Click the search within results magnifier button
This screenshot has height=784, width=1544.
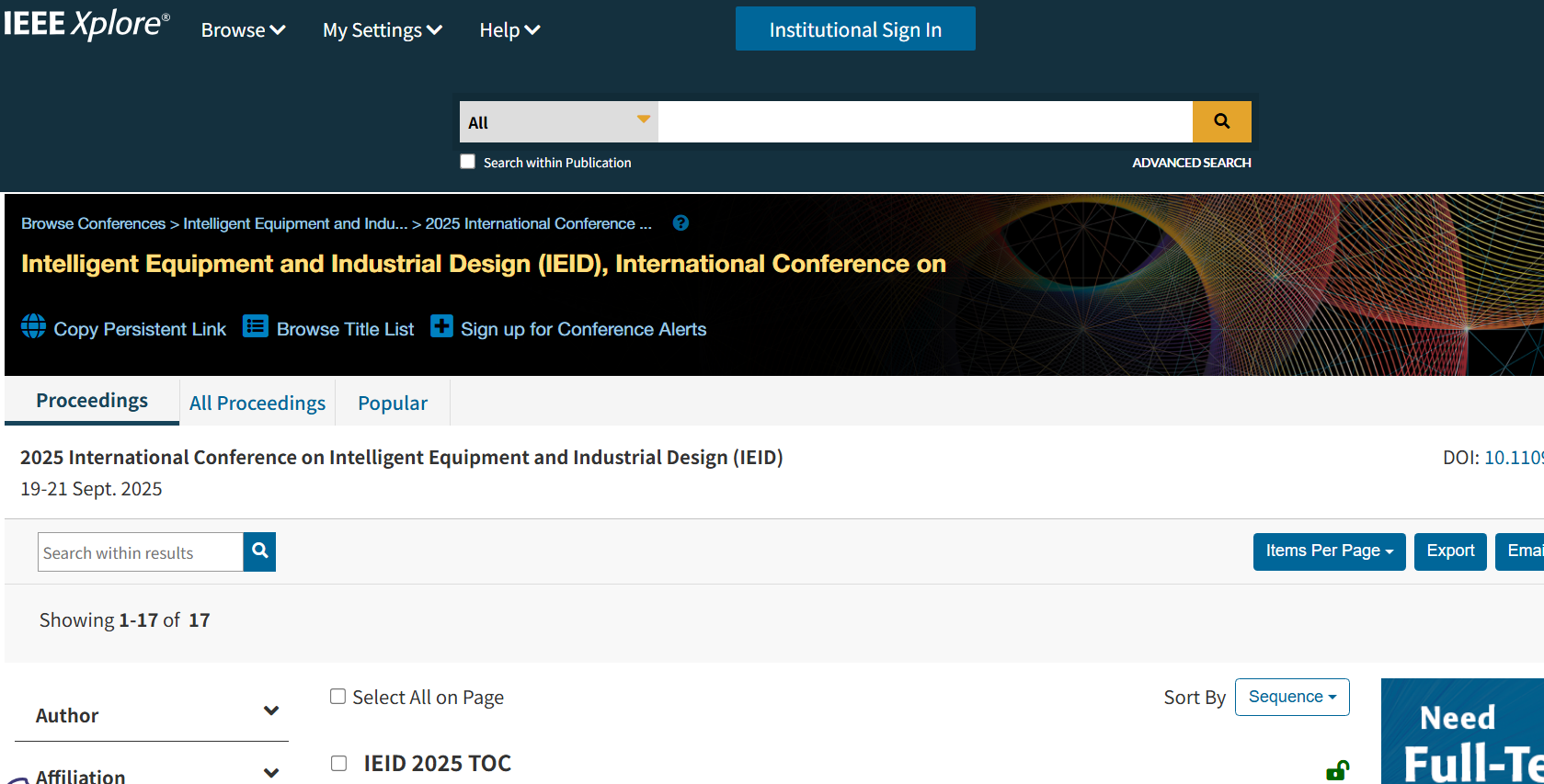point(260,551)
